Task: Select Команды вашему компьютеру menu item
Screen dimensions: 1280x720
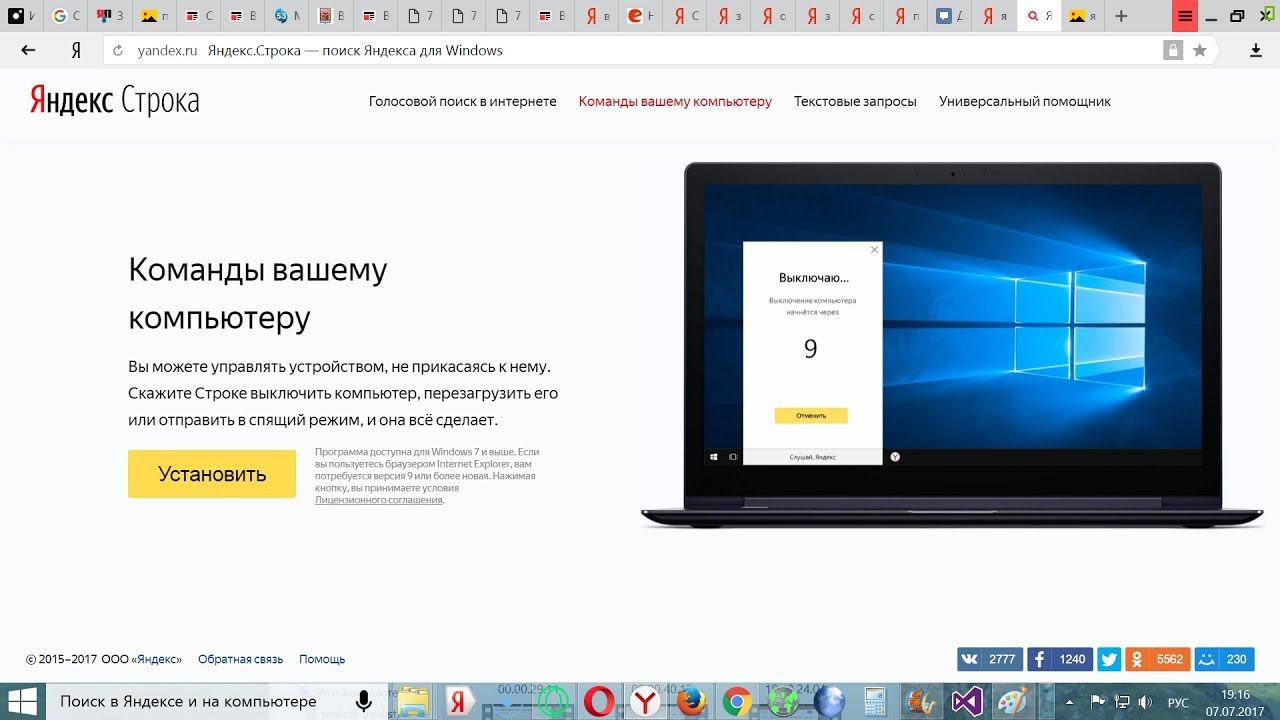Action: click(x=675, y=101)
